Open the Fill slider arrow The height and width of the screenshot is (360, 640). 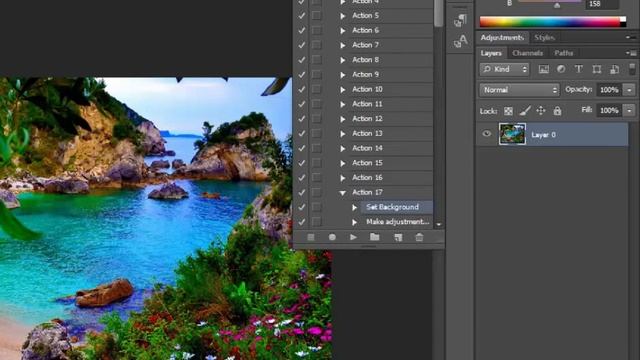(629, 111)
